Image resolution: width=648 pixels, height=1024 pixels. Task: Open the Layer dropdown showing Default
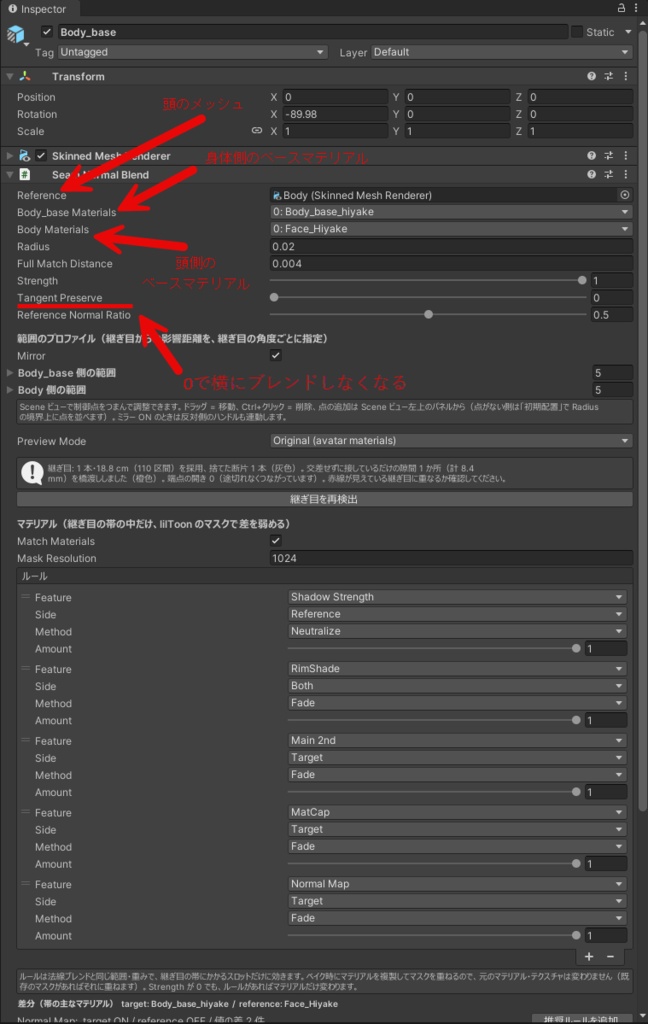502,52
